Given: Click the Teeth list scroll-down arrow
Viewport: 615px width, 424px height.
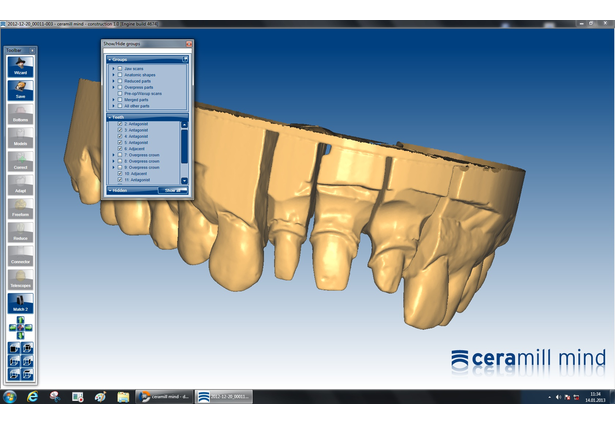Looking at the screenshot, I should point(184,180).
